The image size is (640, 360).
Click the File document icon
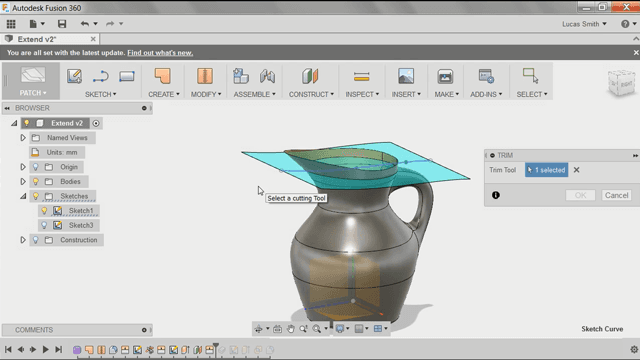point(33,24)
